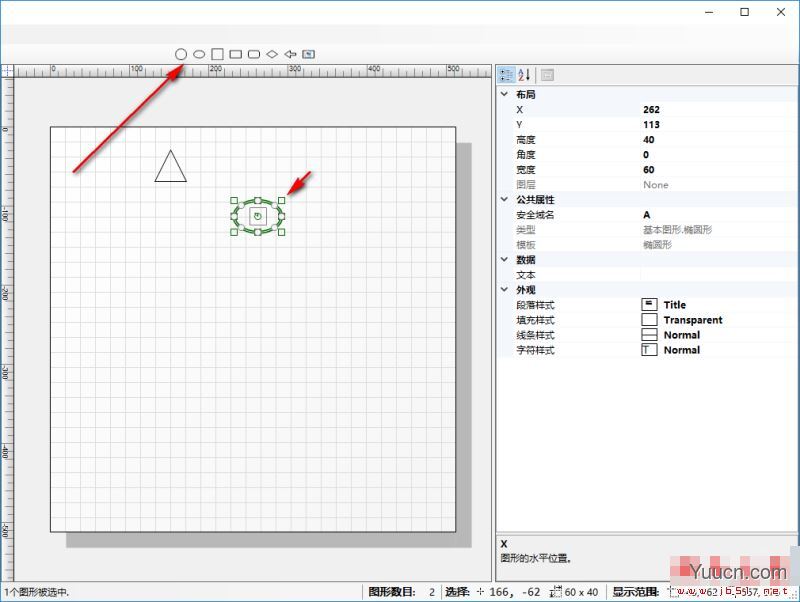Click the ellipse's top-right corner handle
Image resolution: width=800 pixels, height=602 pixels.
[x=281, y=200]
